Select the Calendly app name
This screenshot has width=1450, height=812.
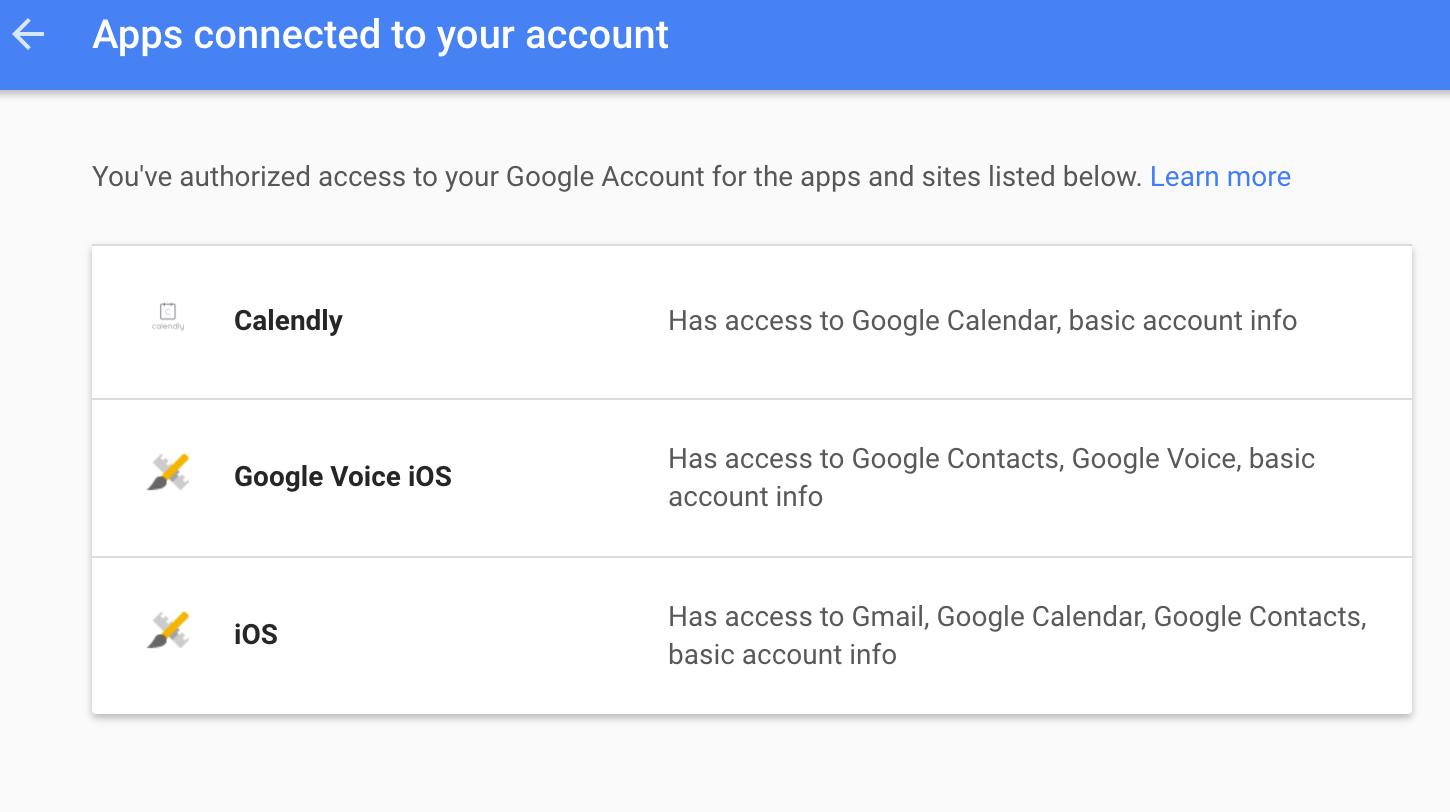(x=288, y=321)
